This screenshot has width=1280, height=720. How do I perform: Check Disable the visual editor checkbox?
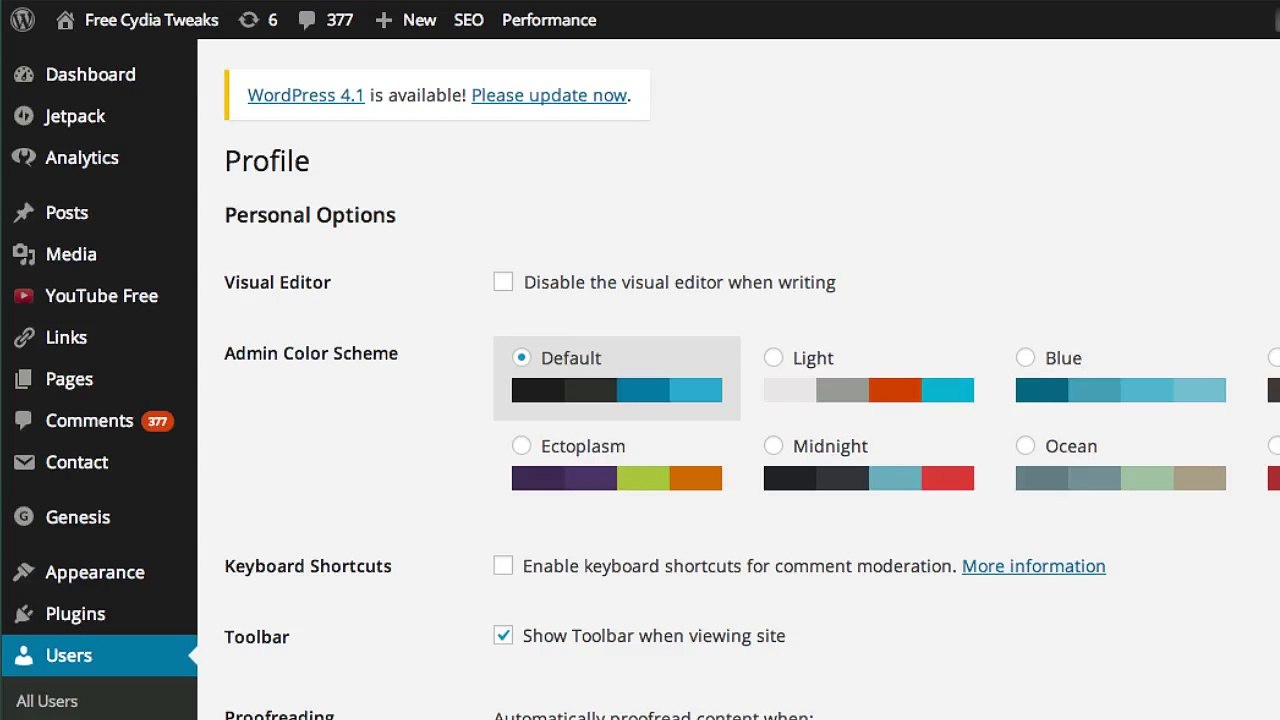(x=503, y=282)
